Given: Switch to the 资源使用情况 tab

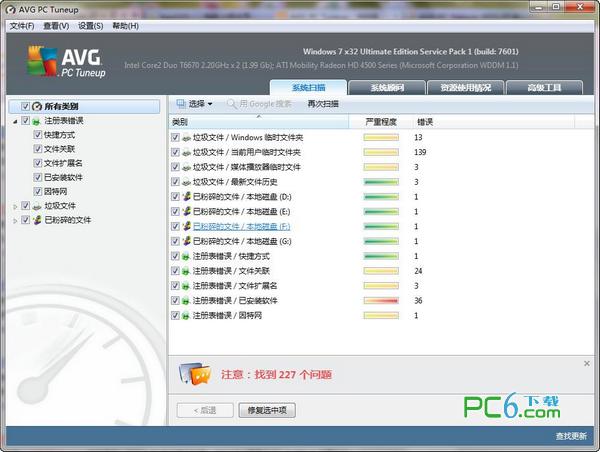Looking at the screenshot, I should tap(466, 88).
